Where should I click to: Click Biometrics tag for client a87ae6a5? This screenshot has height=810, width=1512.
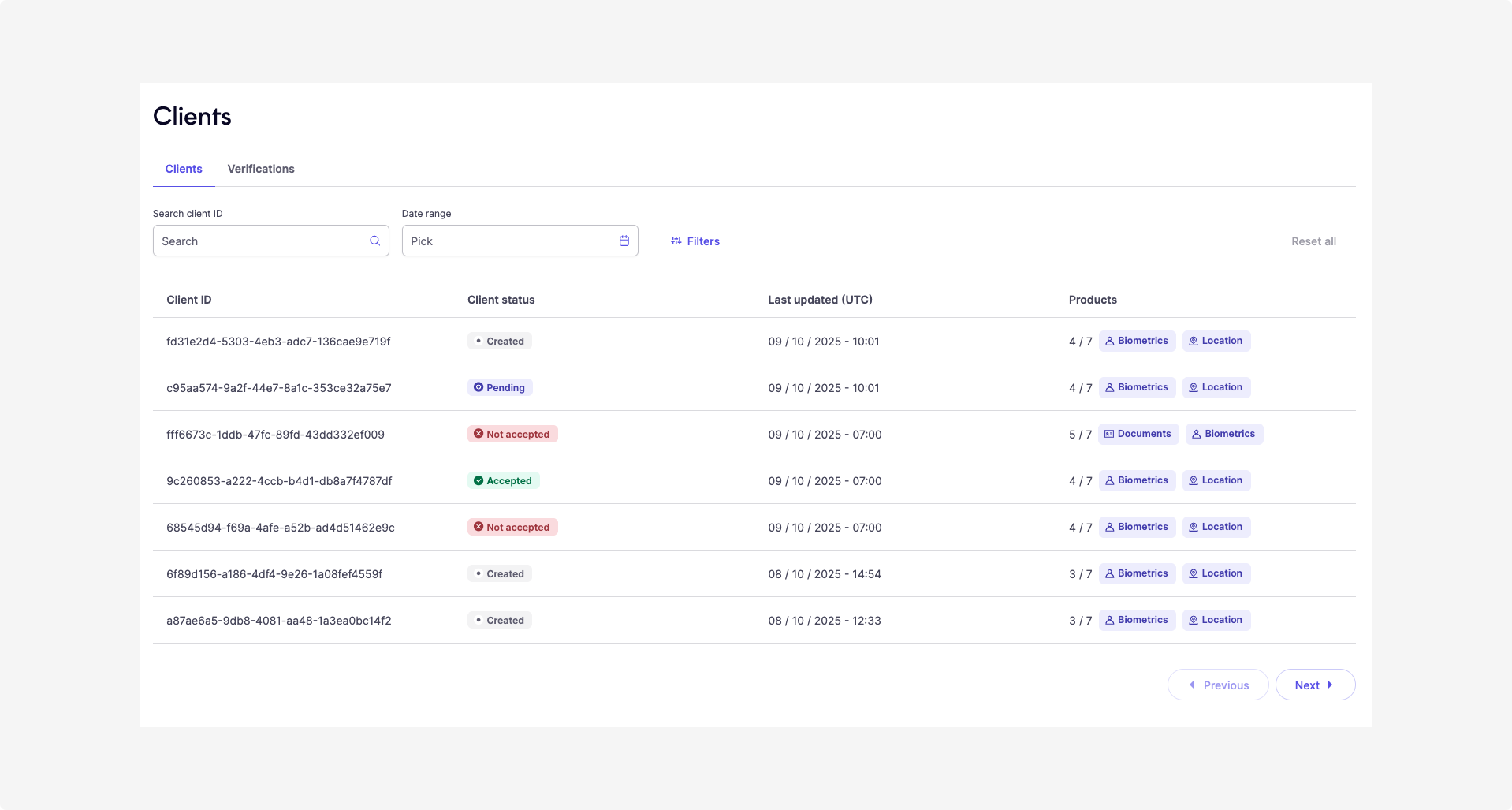coord(1137,620)
